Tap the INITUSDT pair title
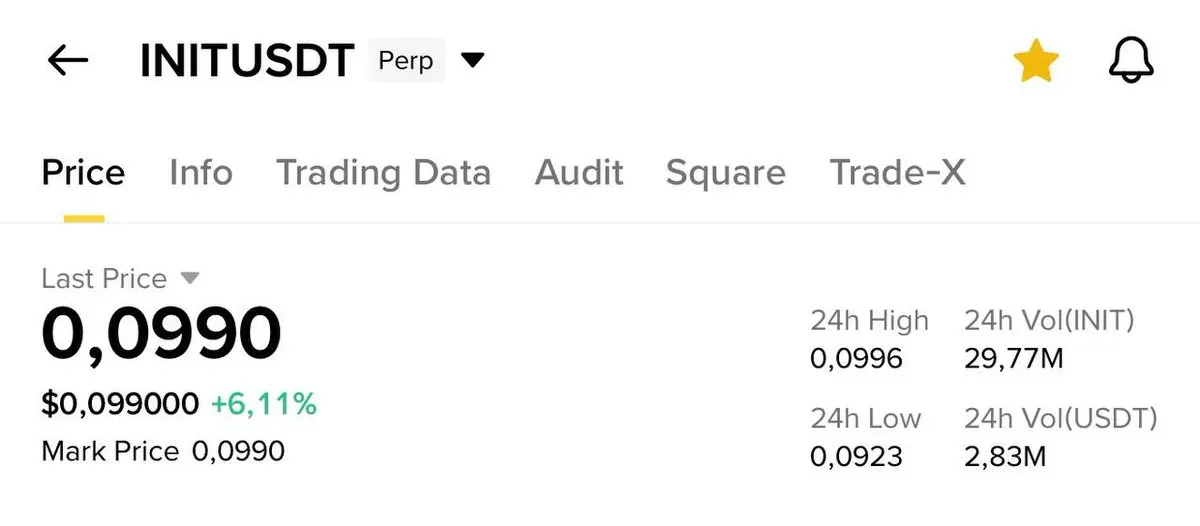 [x=247, y=62]
